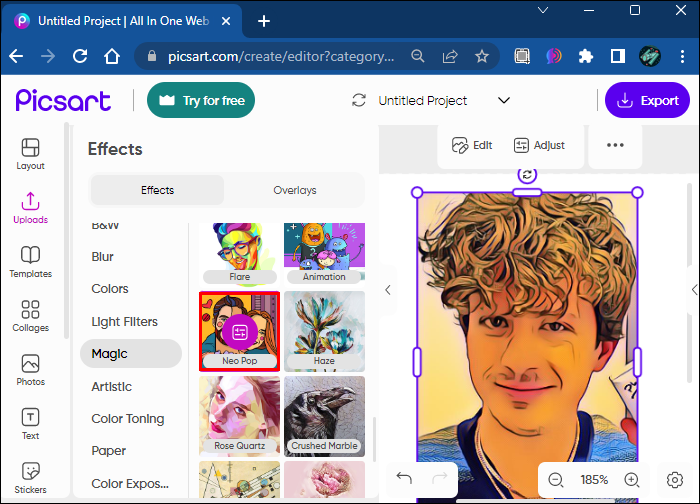Click the effects list scrollbar
The height and width of the screenshot is (504, 700).
point(374,440)
